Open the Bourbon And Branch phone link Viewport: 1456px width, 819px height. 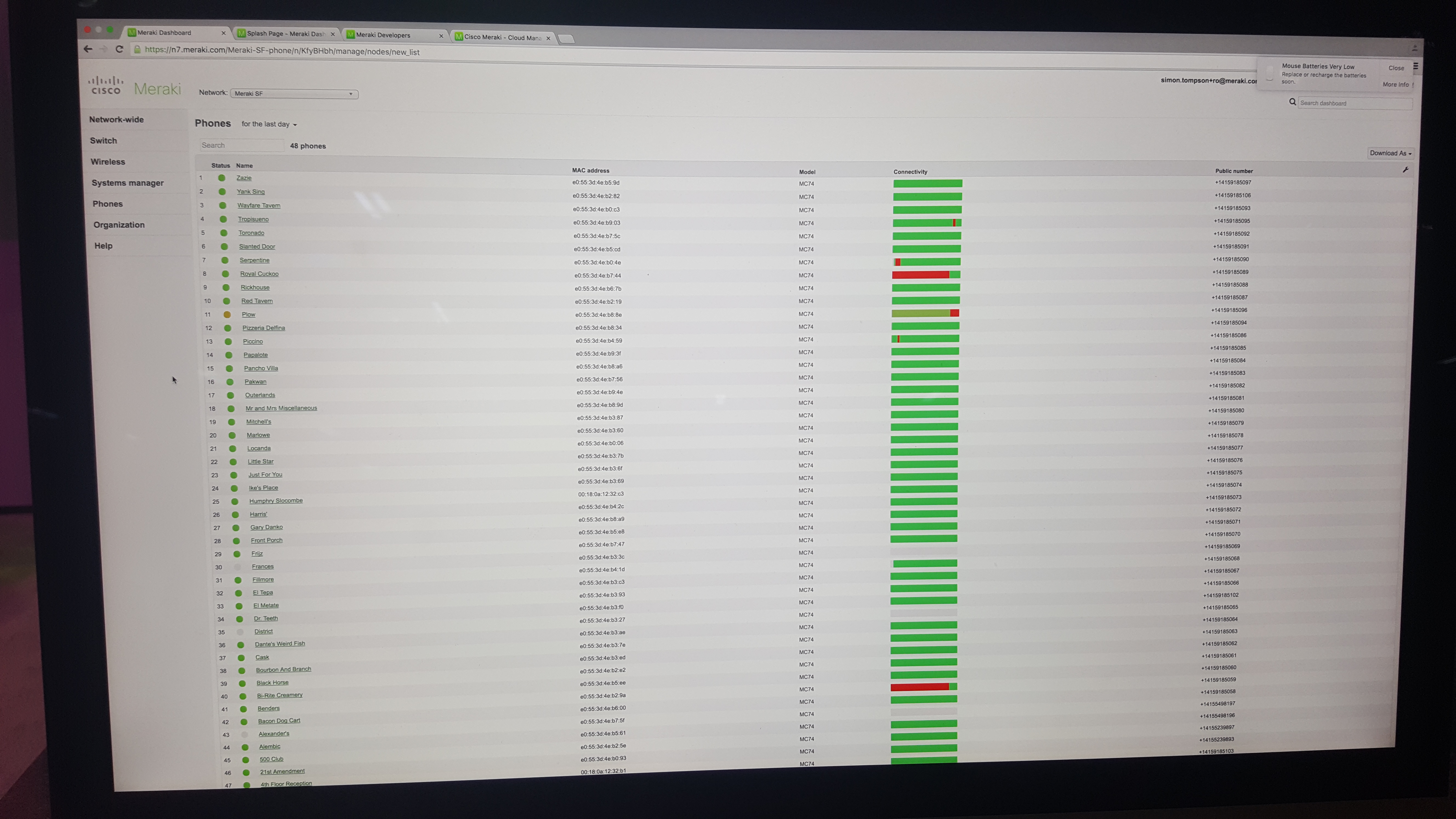[283, 670]
